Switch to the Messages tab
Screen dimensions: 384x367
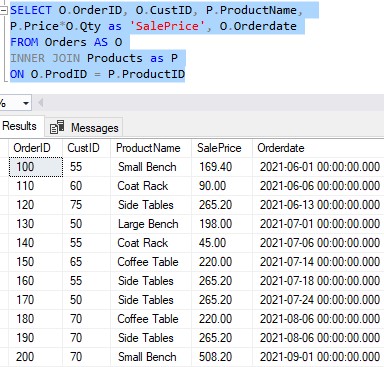(x=84, y=127)
